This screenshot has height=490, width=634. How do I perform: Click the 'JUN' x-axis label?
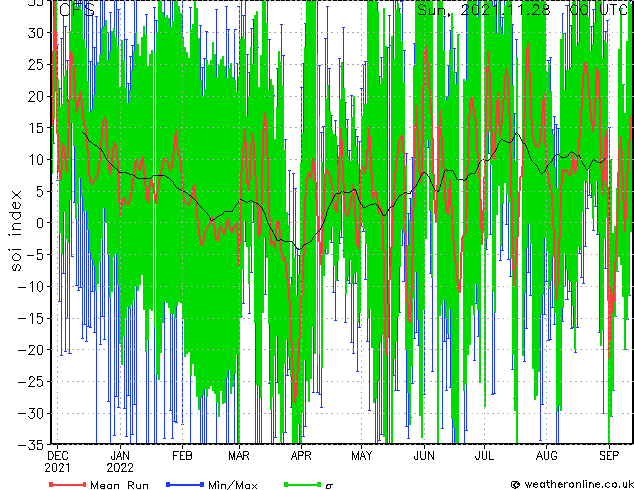point(424,456)
